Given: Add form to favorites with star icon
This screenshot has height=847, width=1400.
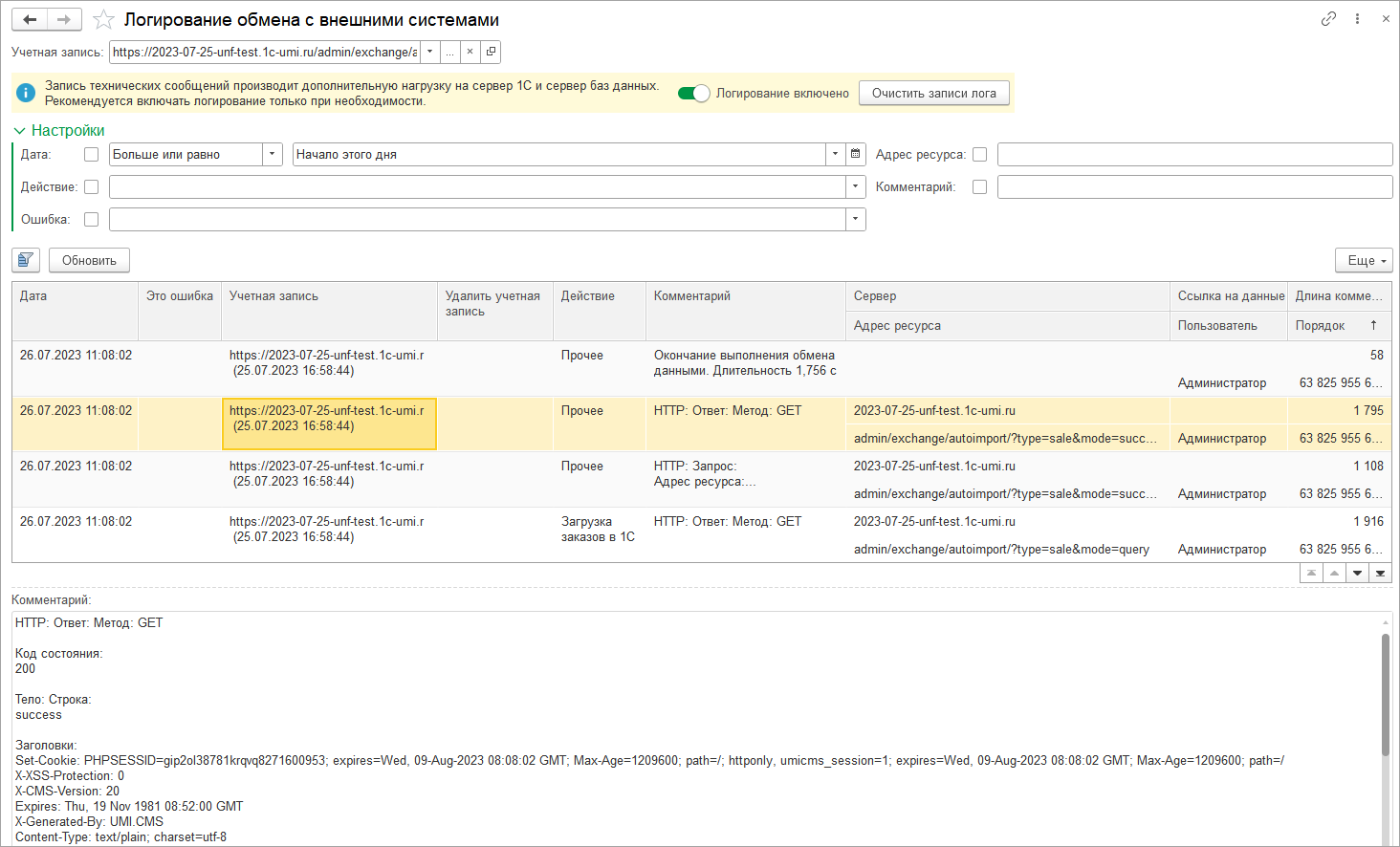Looking at the screenshot, I should coord(104,20).
